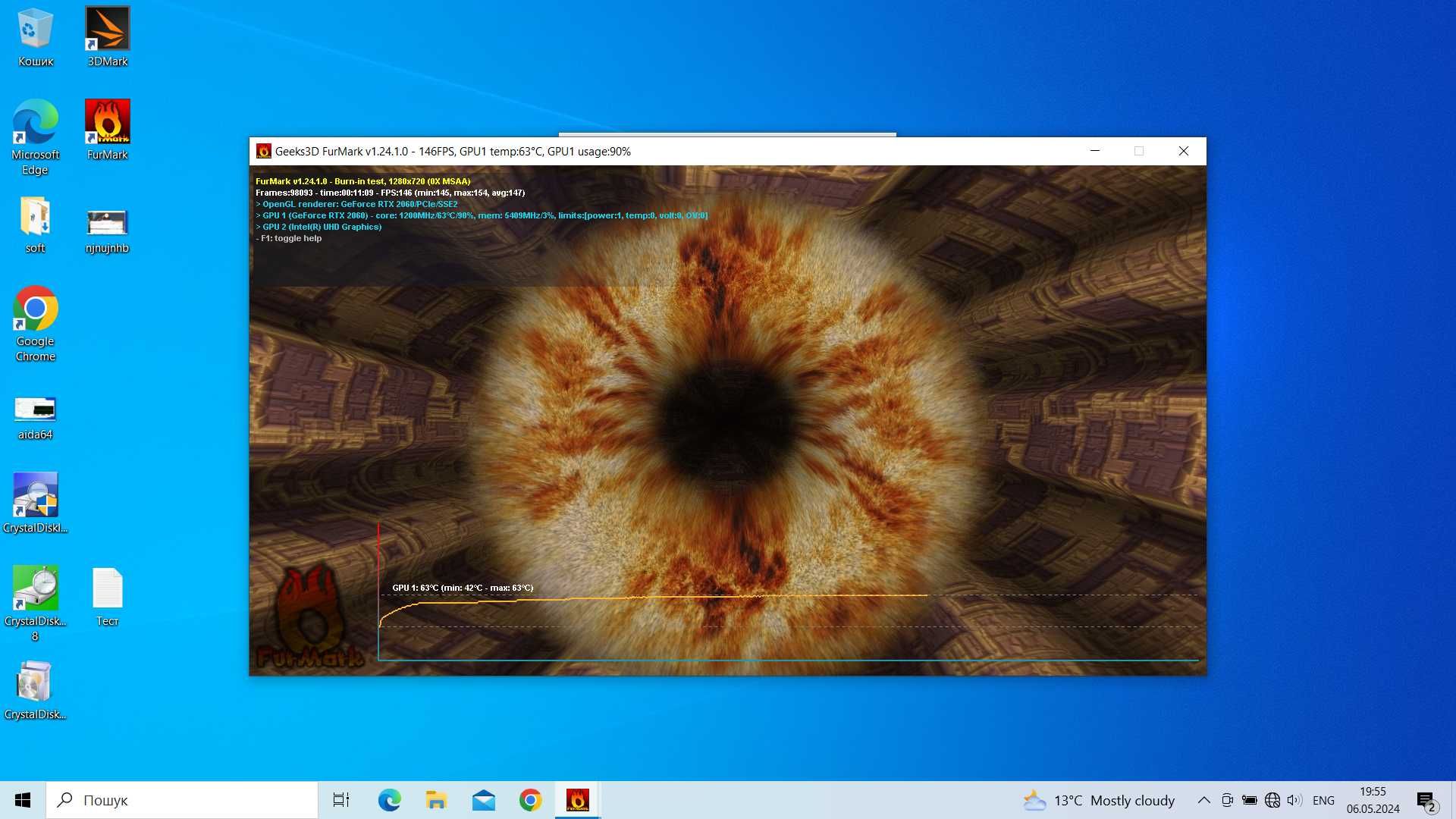Click the FurMark window title bar icon
1456x819 pixels.
point(263,151)
